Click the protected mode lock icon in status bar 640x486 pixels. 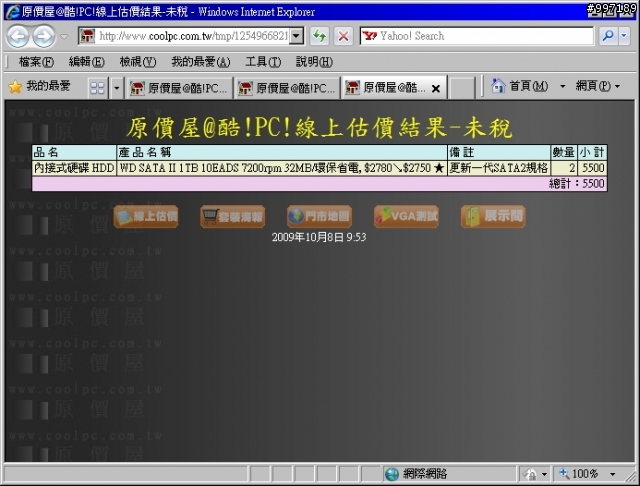531,474
